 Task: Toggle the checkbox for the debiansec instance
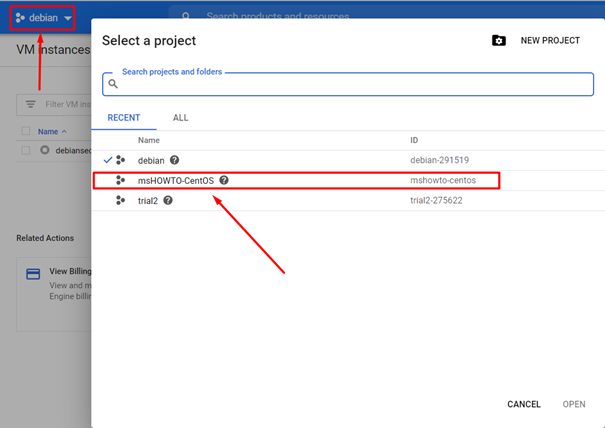(26, 150)
